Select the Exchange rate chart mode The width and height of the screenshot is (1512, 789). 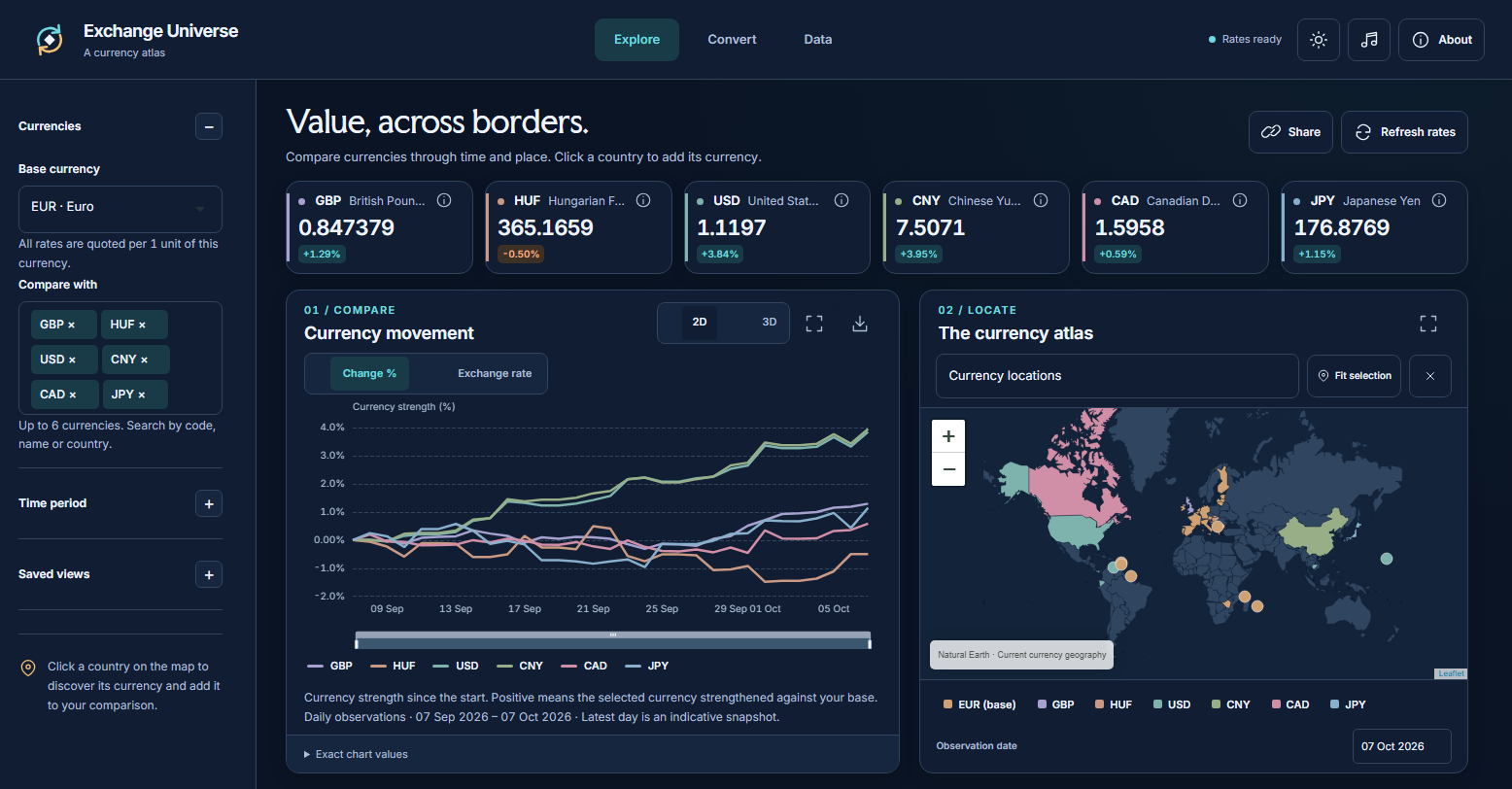[x=495, y=374]
